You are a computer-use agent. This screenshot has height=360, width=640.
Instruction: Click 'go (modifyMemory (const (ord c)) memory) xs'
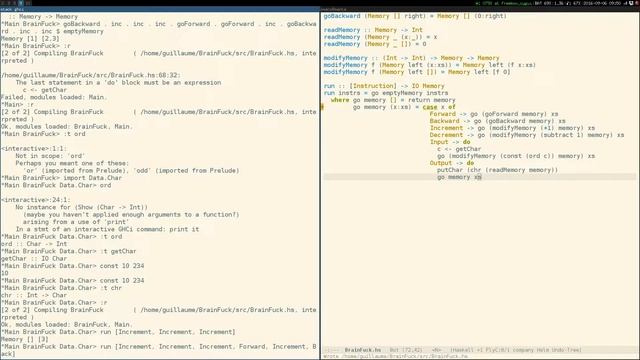point(516,156)
